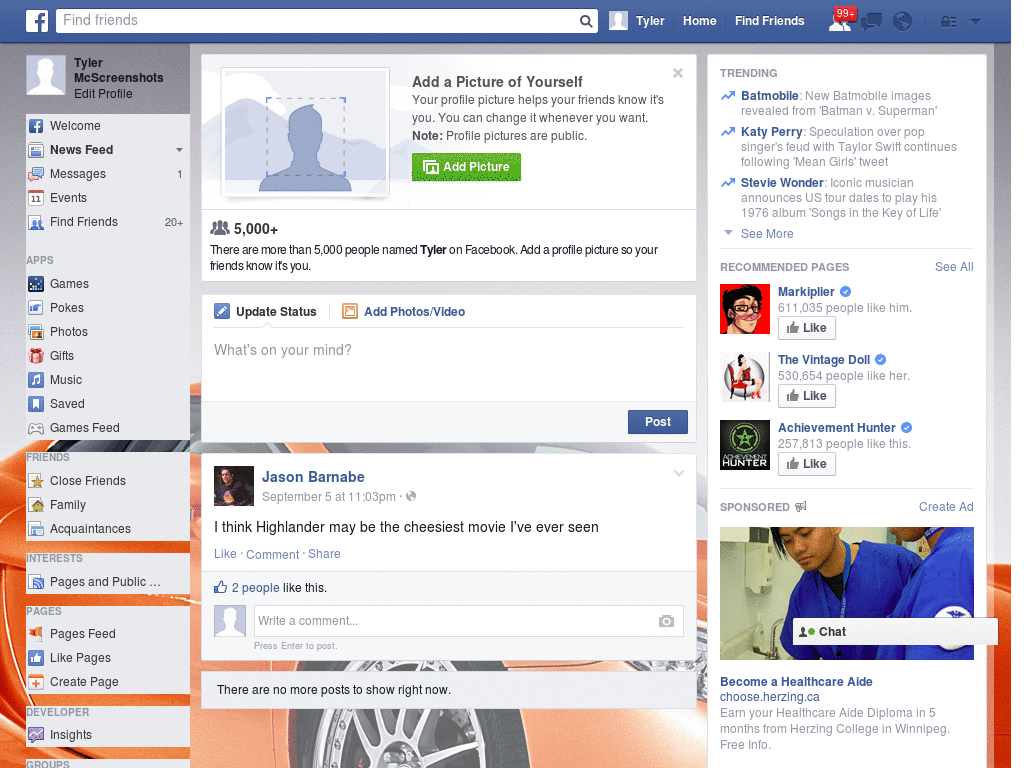
Task: Click the green Add Picture button
Action: [x=466, y=167]
